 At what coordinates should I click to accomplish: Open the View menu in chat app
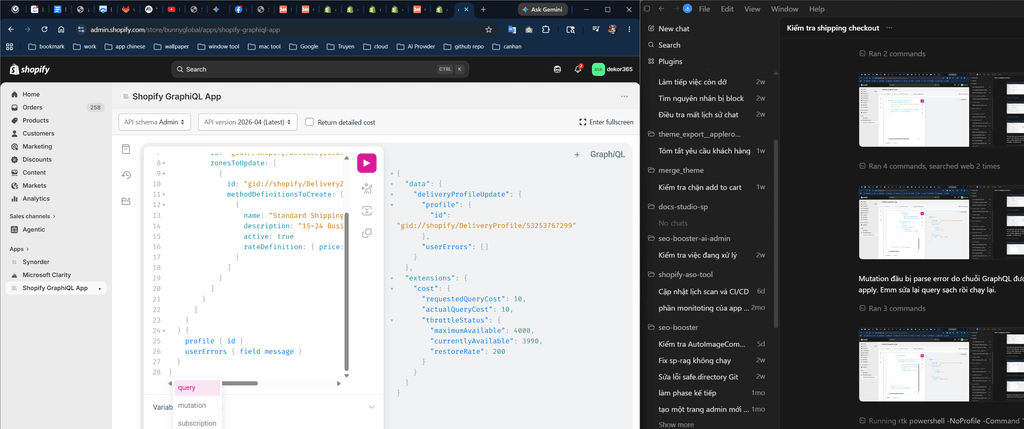[x=752, y=9]
